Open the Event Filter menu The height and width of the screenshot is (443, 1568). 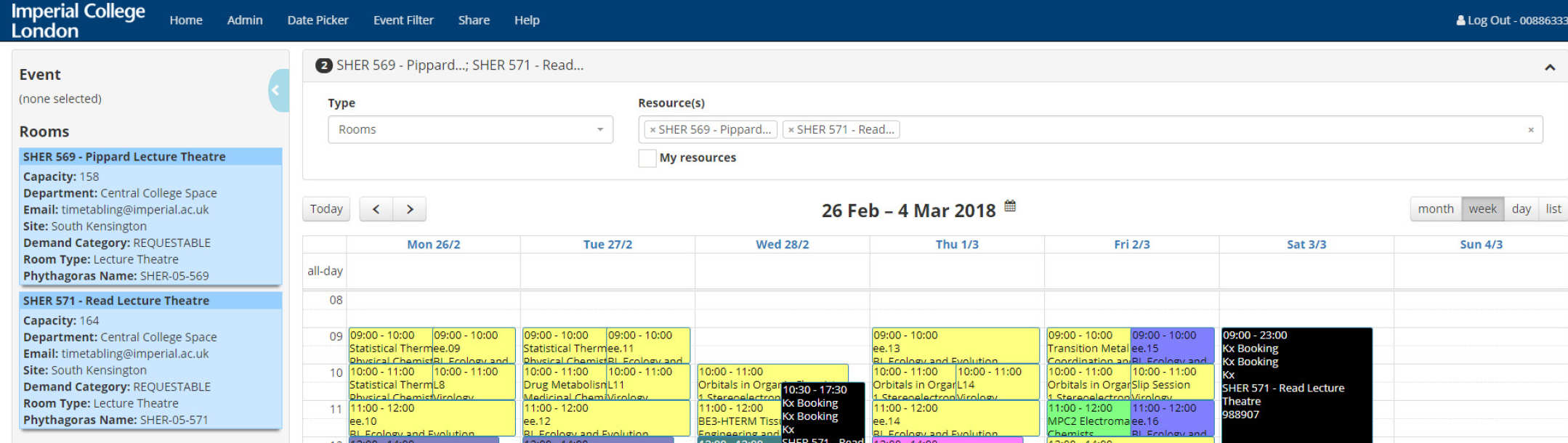click(403, 20)
